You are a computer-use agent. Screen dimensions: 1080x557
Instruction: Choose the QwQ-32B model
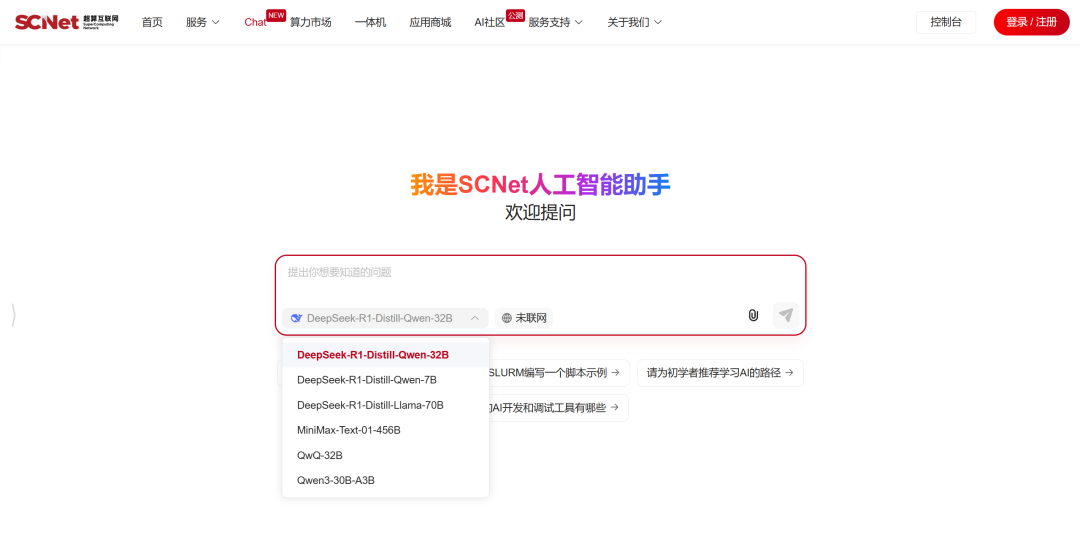pyautogui.click(x=386, y=455)
